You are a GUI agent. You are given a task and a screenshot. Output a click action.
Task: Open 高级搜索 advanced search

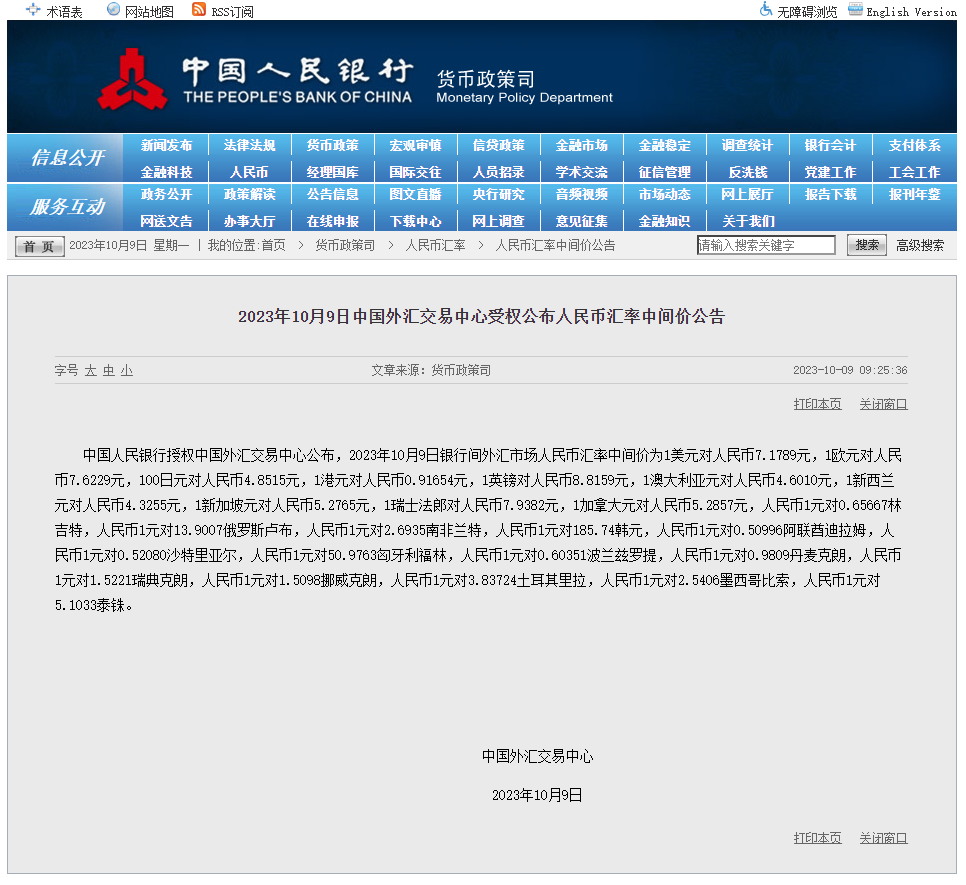[920, 246]
